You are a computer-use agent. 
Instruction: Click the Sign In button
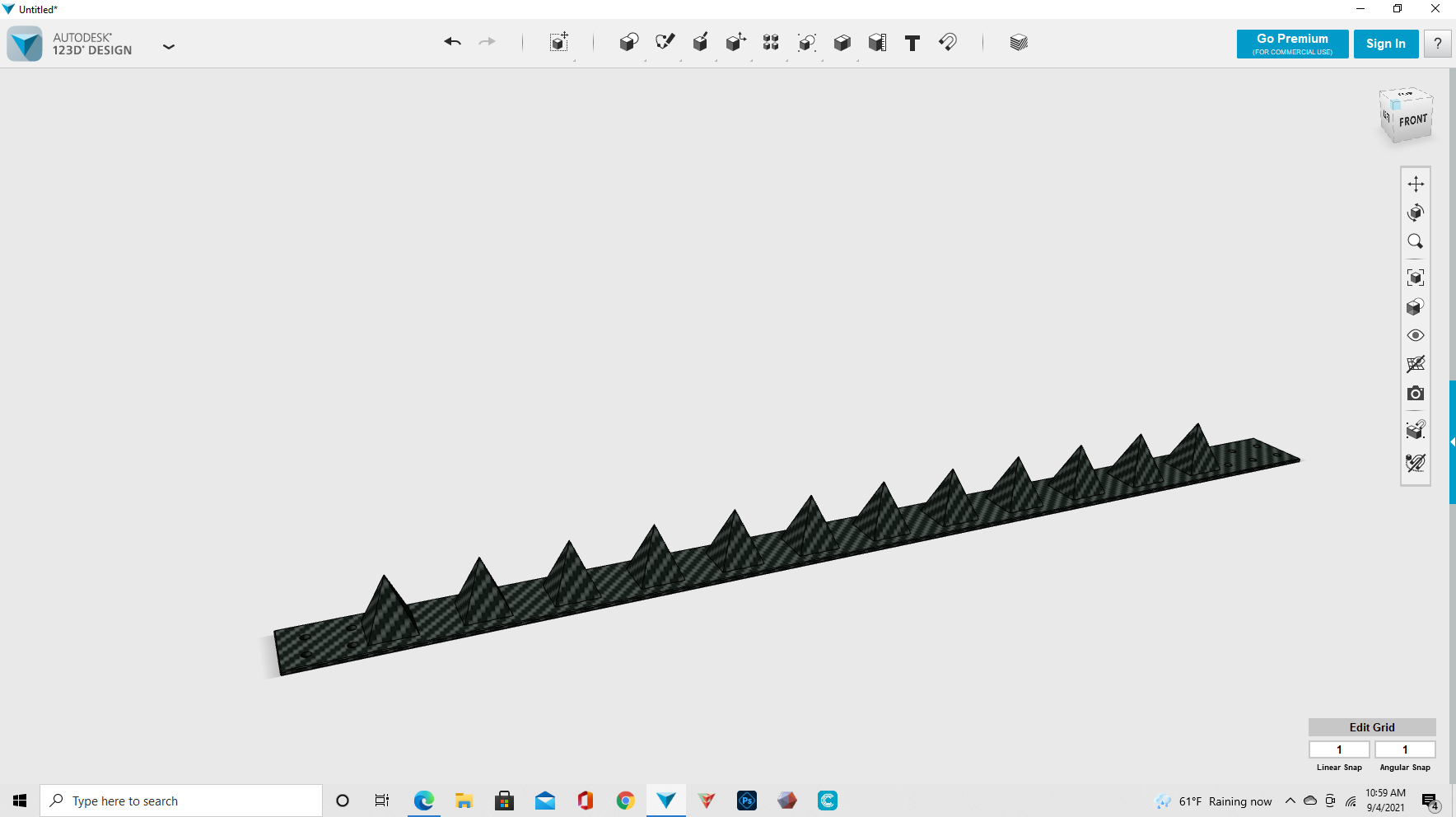(1386, 43)
